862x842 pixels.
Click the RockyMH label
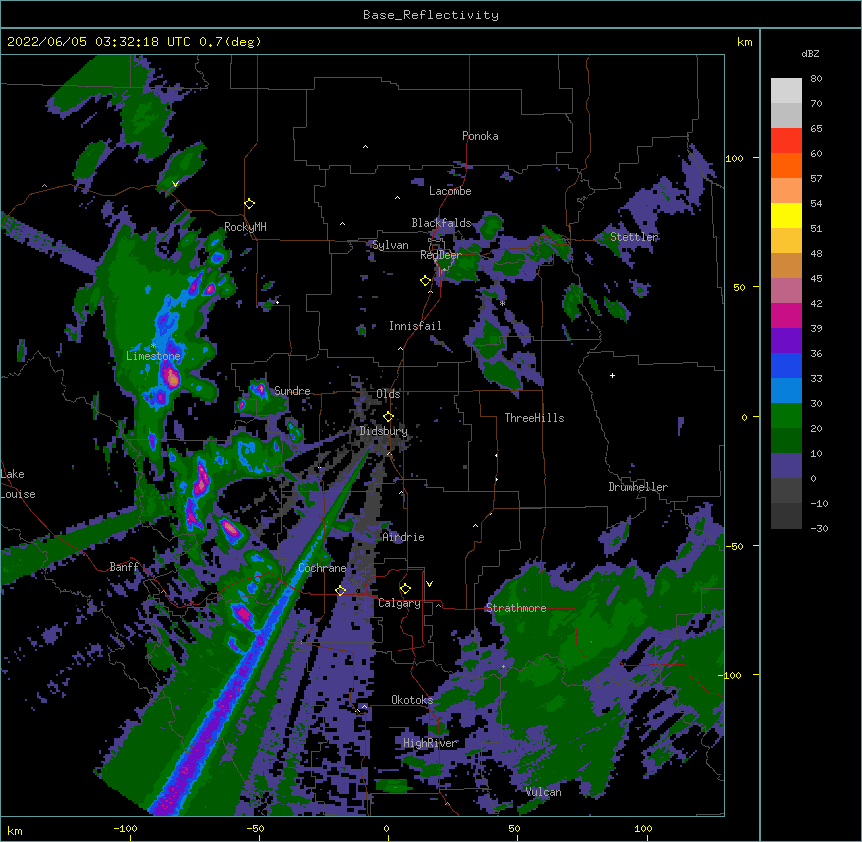245,227
